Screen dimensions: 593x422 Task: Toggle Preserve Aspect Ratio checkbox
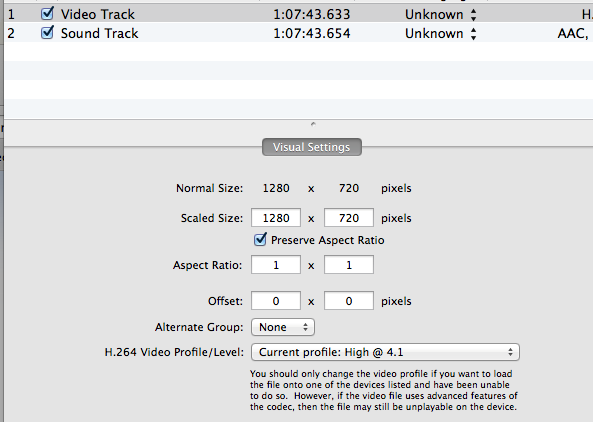tap(260, 240)
